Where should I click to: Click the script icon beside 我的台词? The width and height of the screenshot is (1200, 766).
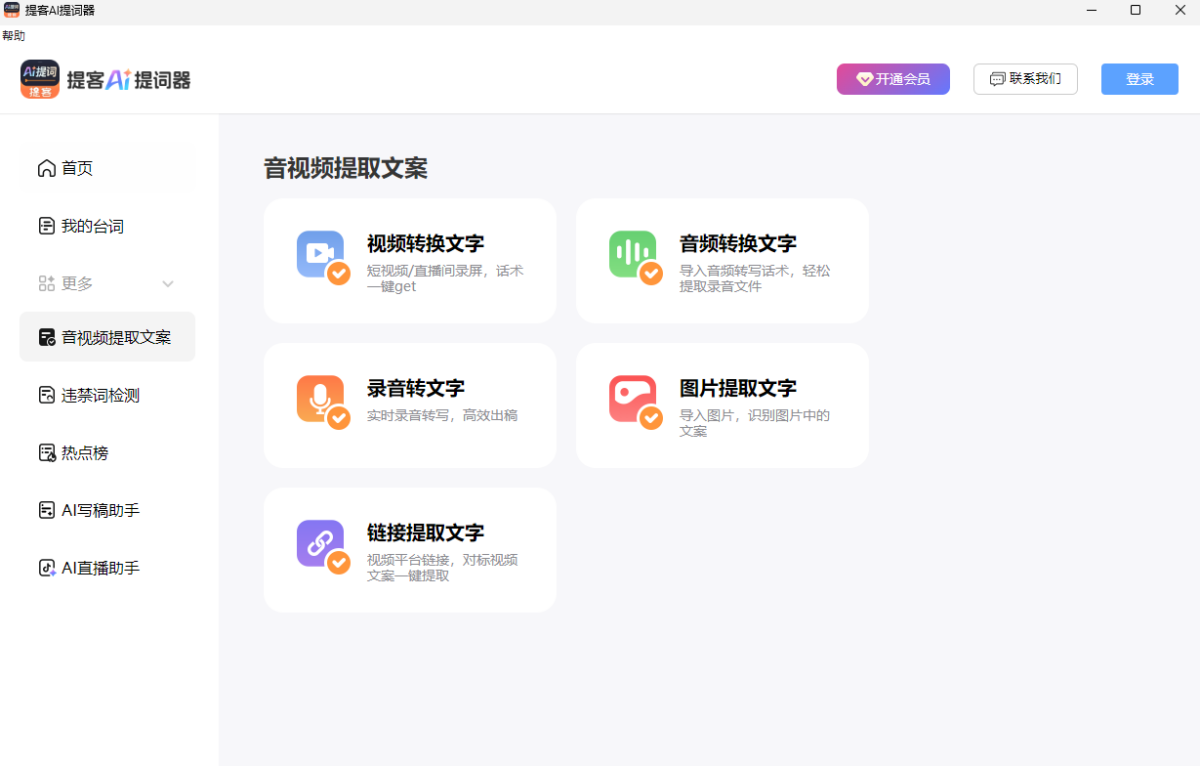46,226
